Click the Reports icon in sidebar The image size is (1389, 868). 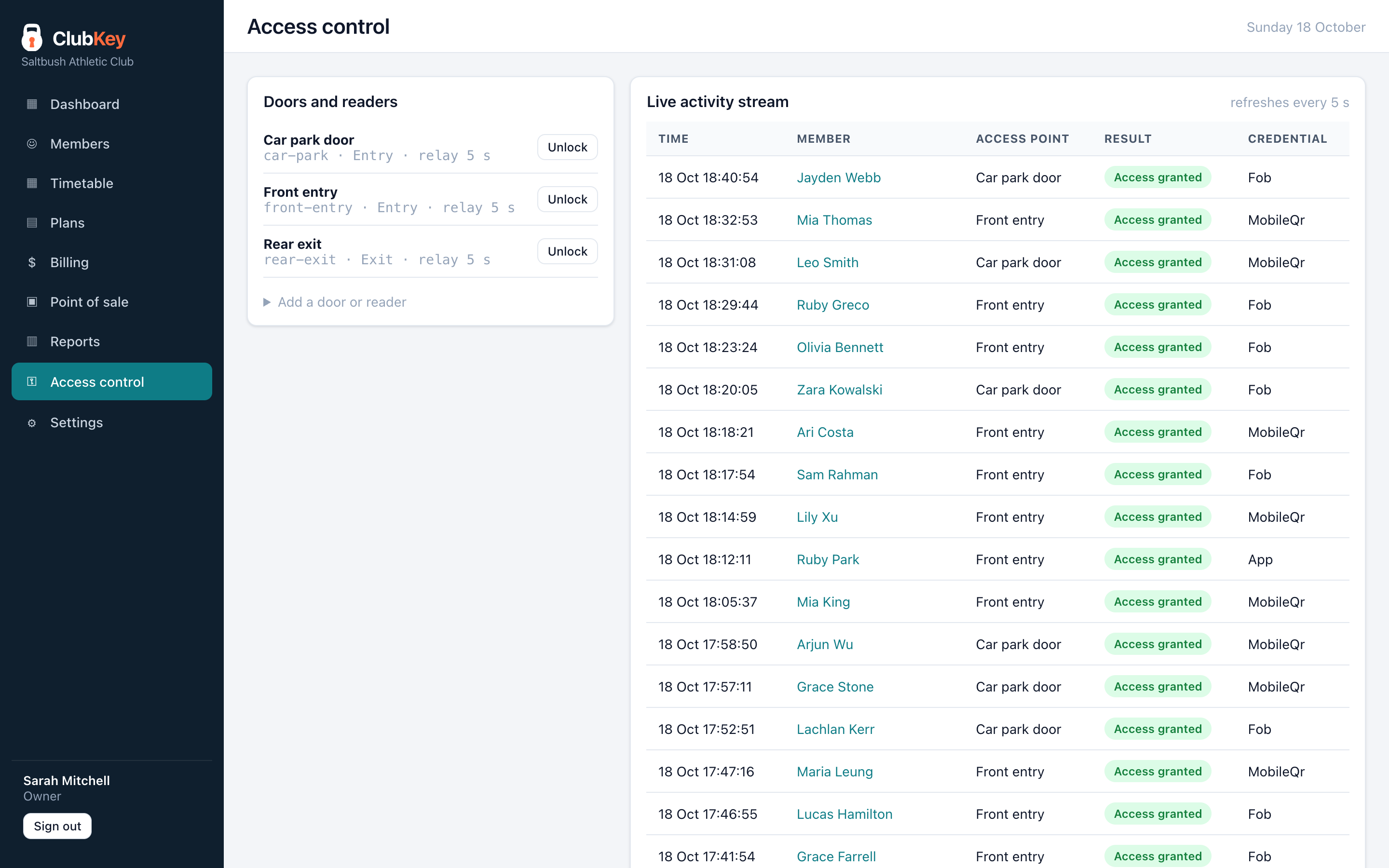pyautogui.click(x=32, y=341)
